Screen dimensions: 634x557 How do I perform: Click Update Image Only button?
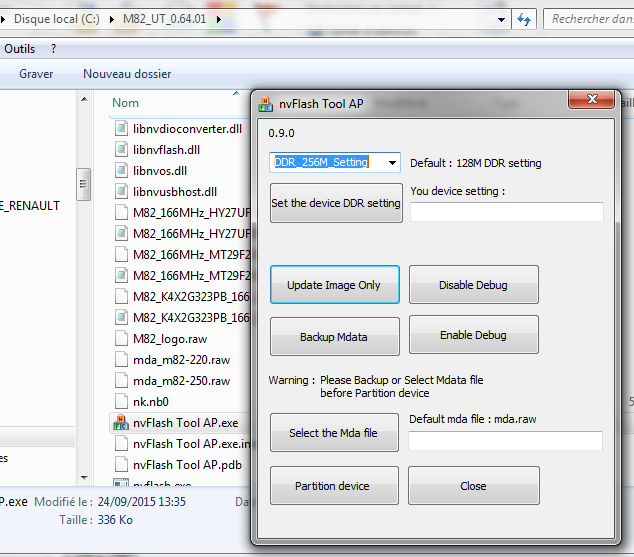[x=334, y=285]
